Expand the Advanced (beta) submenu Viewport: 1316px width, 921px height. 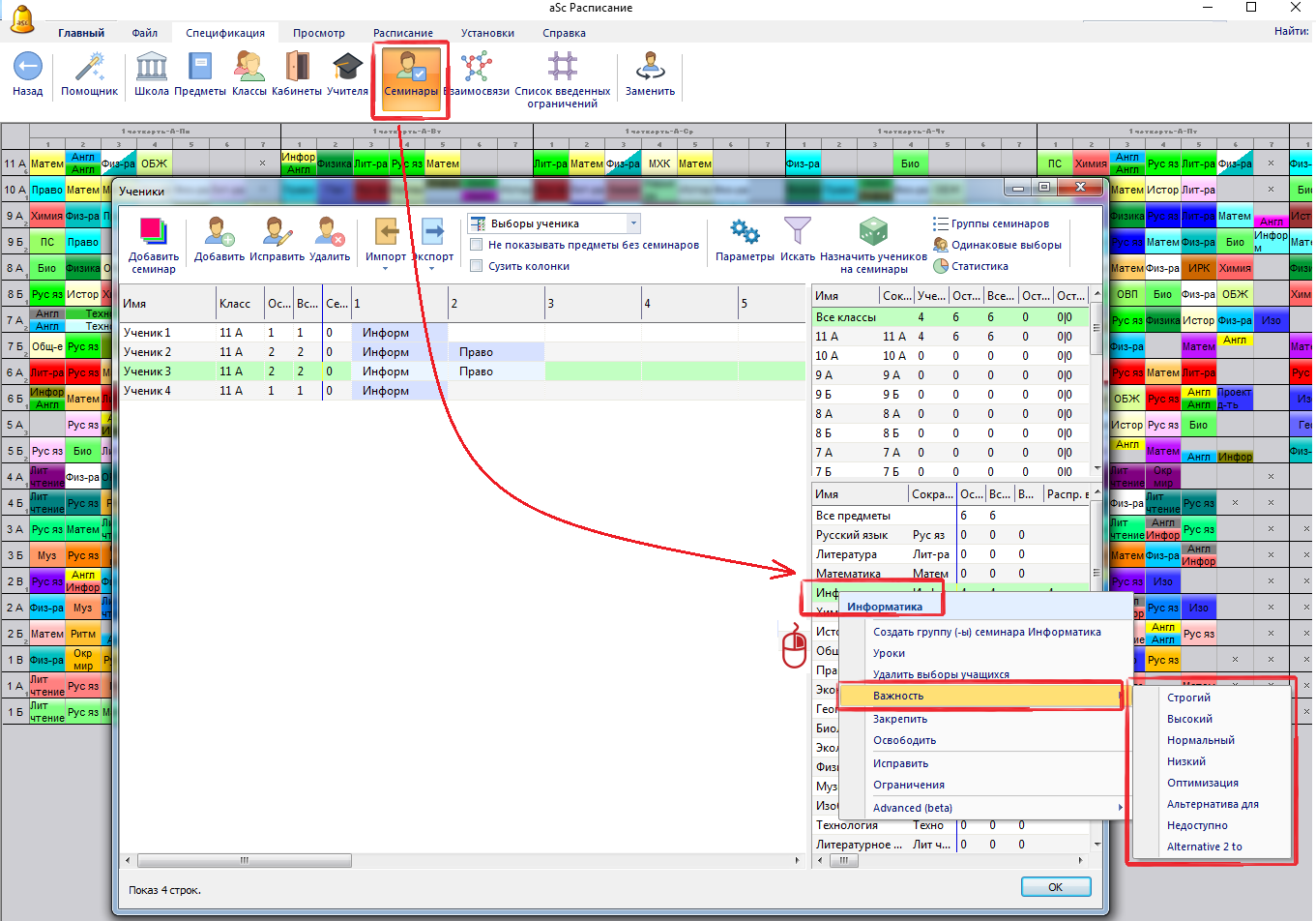click(1120, 808)
